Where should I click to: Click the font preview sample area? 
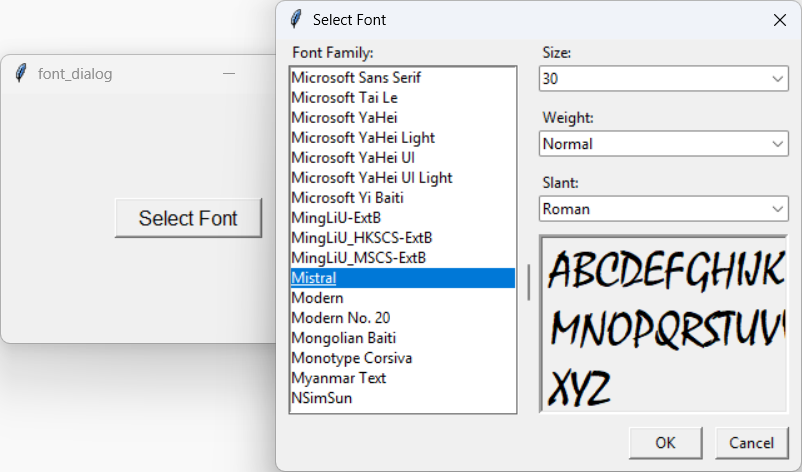(x=663, y=324)
